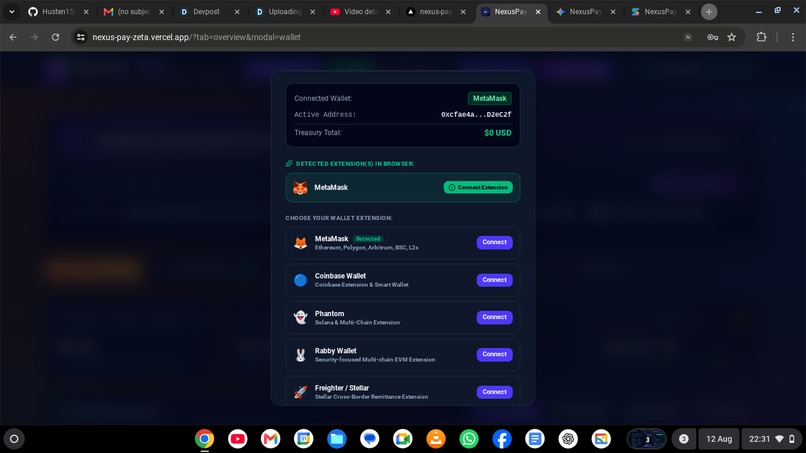Screen dimensions: 806x453
Task: Open the system tray showing 22:31
Action: tap(772, 439)
